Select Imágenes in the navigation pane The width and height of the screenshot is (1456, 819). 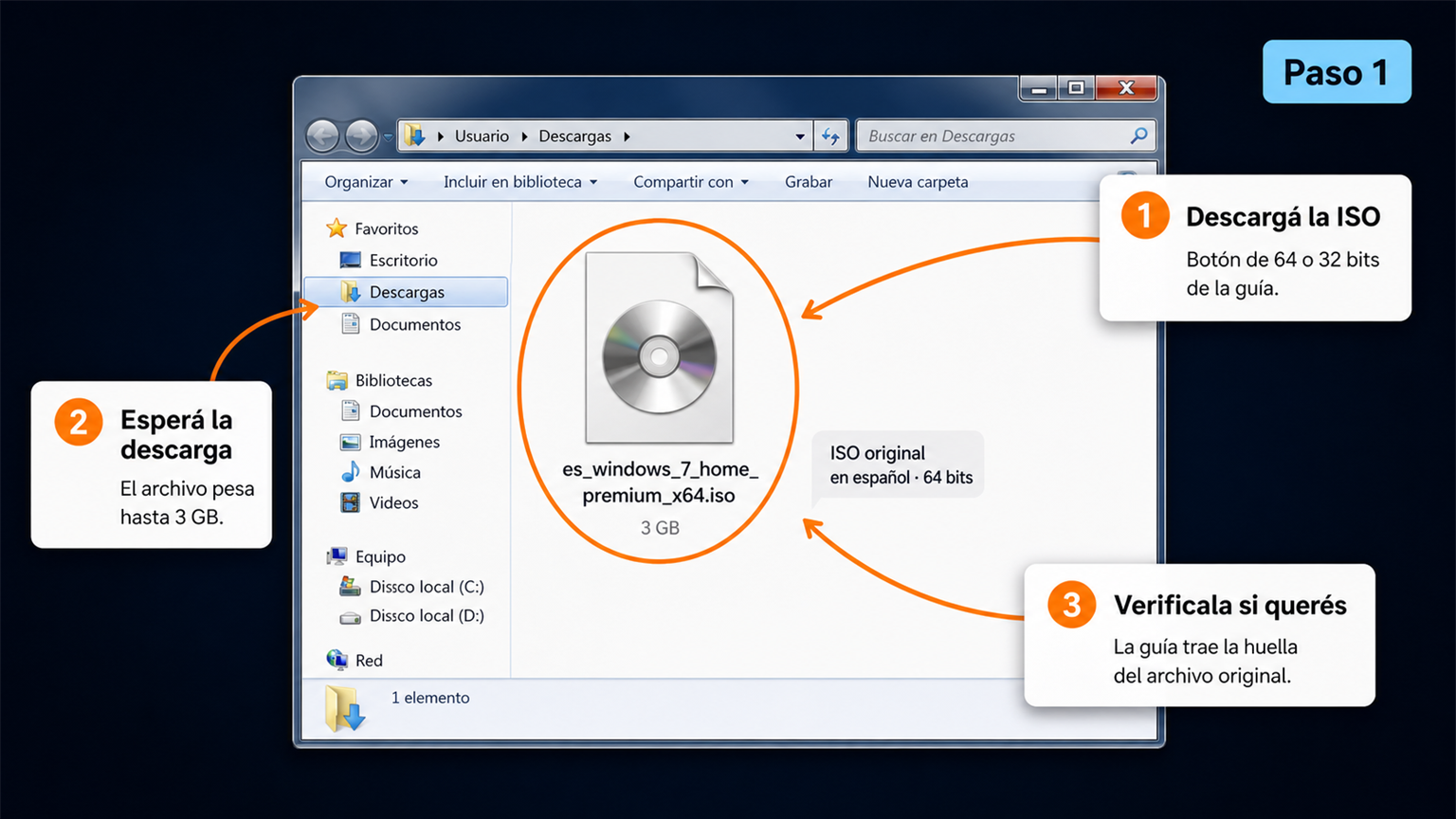coord(405,442)
